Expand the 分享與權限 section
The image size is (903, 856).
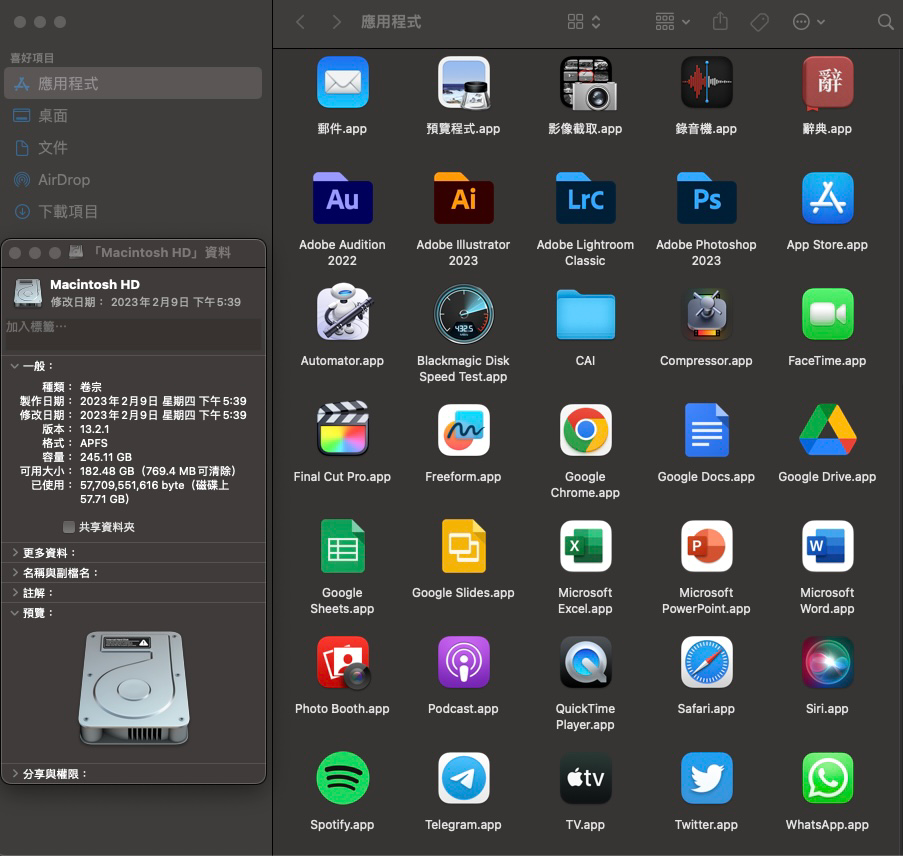point(15,774)
